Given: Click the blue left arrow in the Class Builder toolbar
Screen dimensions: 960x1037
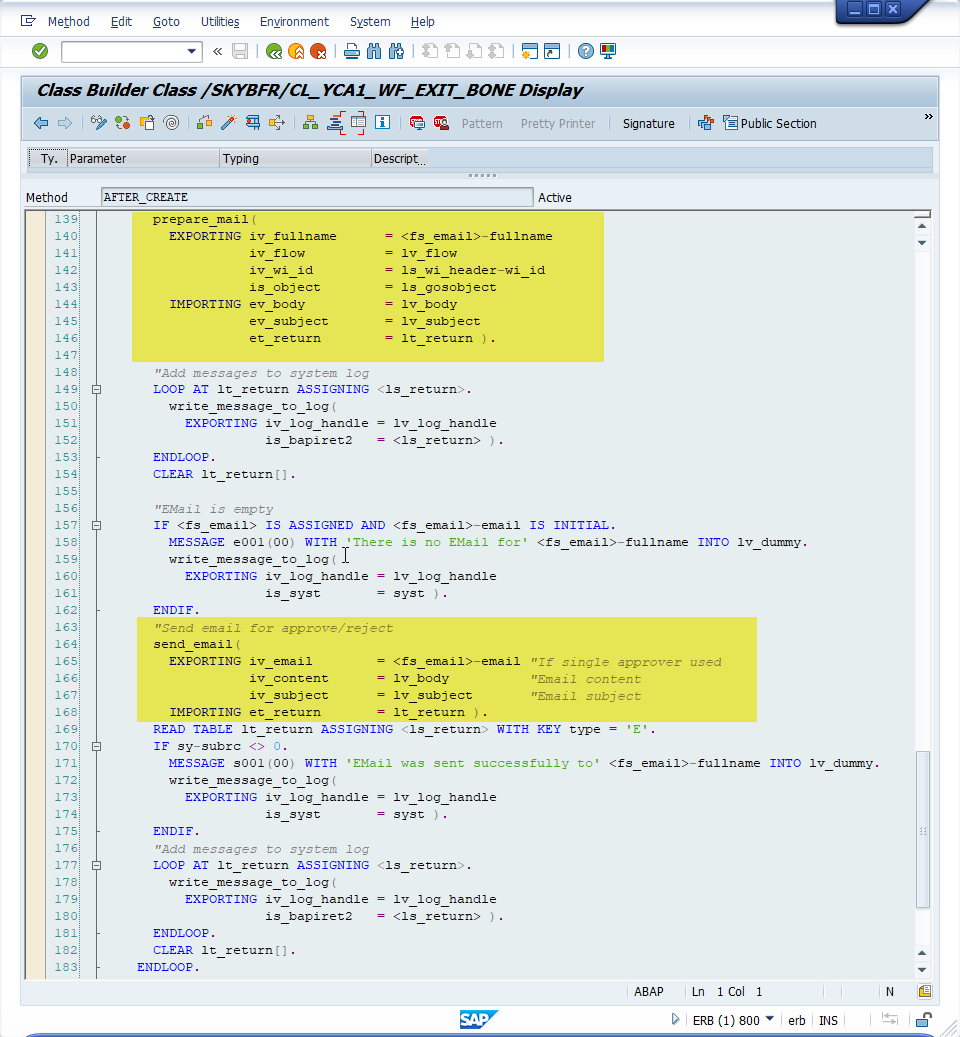Looking at the screenshot, I should point(41,123).
